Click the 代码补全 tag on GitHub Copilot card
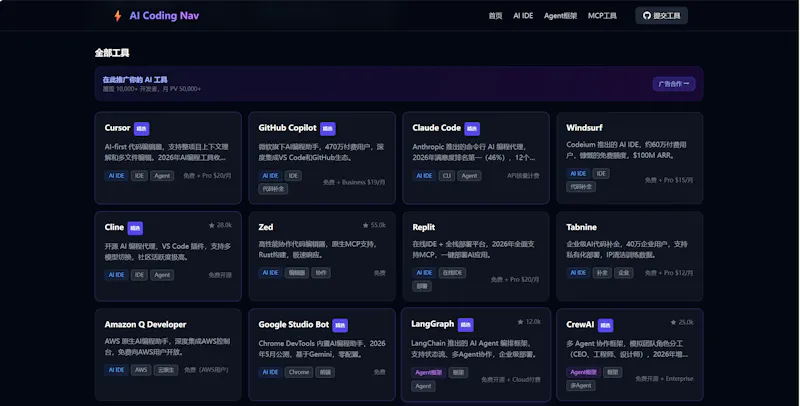 point(273,189)
